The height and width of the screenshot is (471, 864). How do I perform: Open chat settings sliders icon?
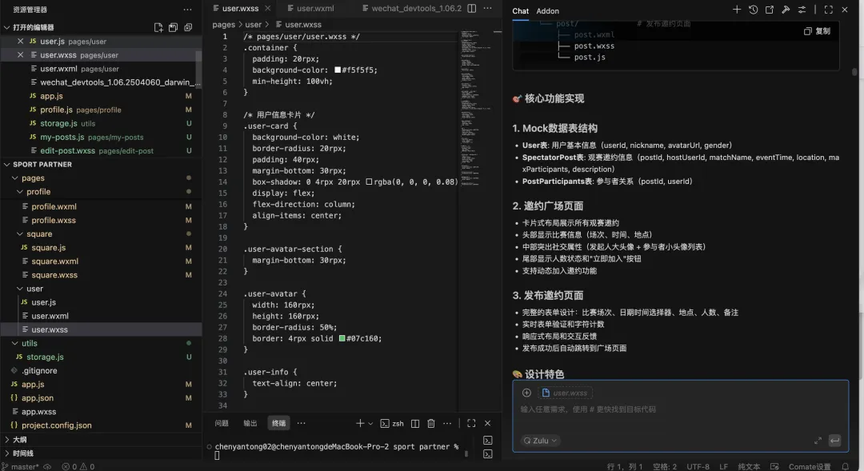pyautogui.click(x=802, y=9)
